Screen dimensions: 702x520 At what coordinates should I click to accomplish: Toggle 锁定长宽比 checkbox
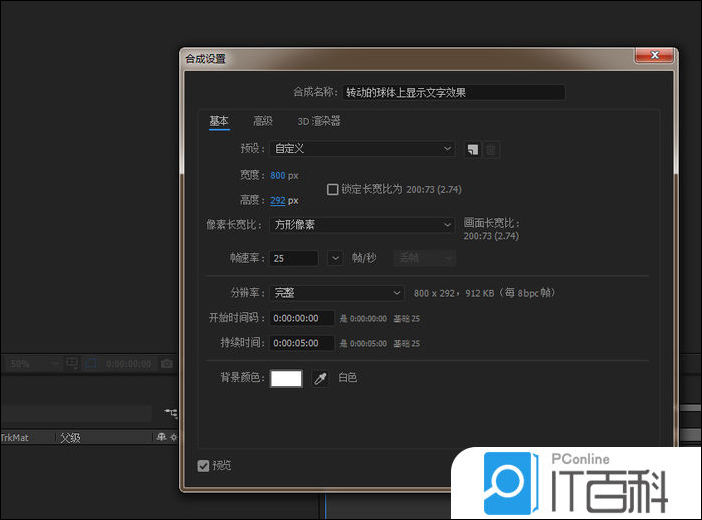click(333, 189)
